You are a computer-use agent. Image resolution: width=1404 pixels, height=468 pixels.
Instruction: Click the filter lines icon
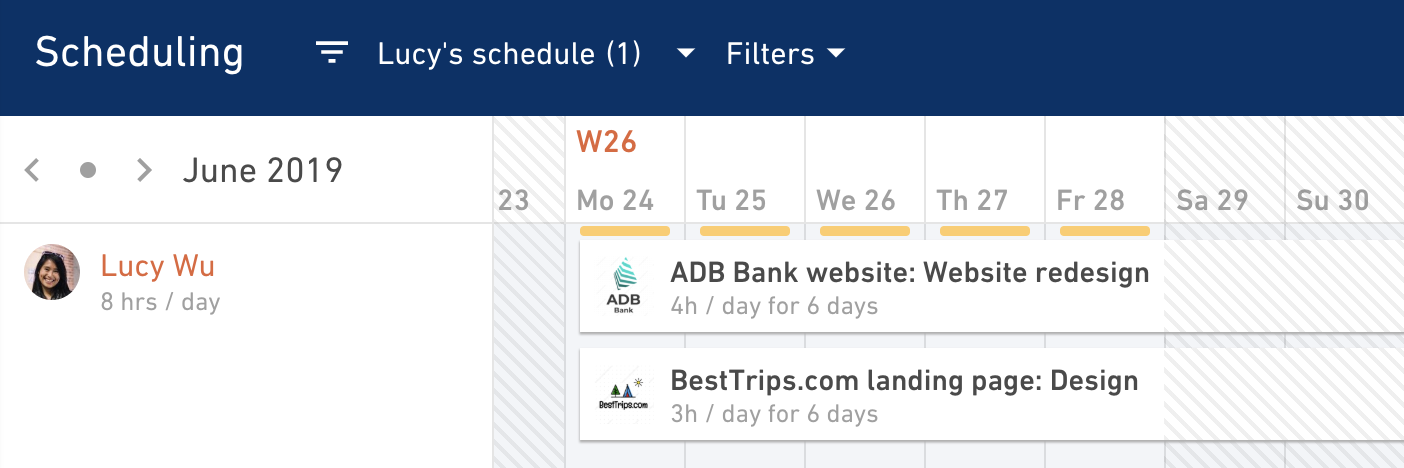pos(332,53)
